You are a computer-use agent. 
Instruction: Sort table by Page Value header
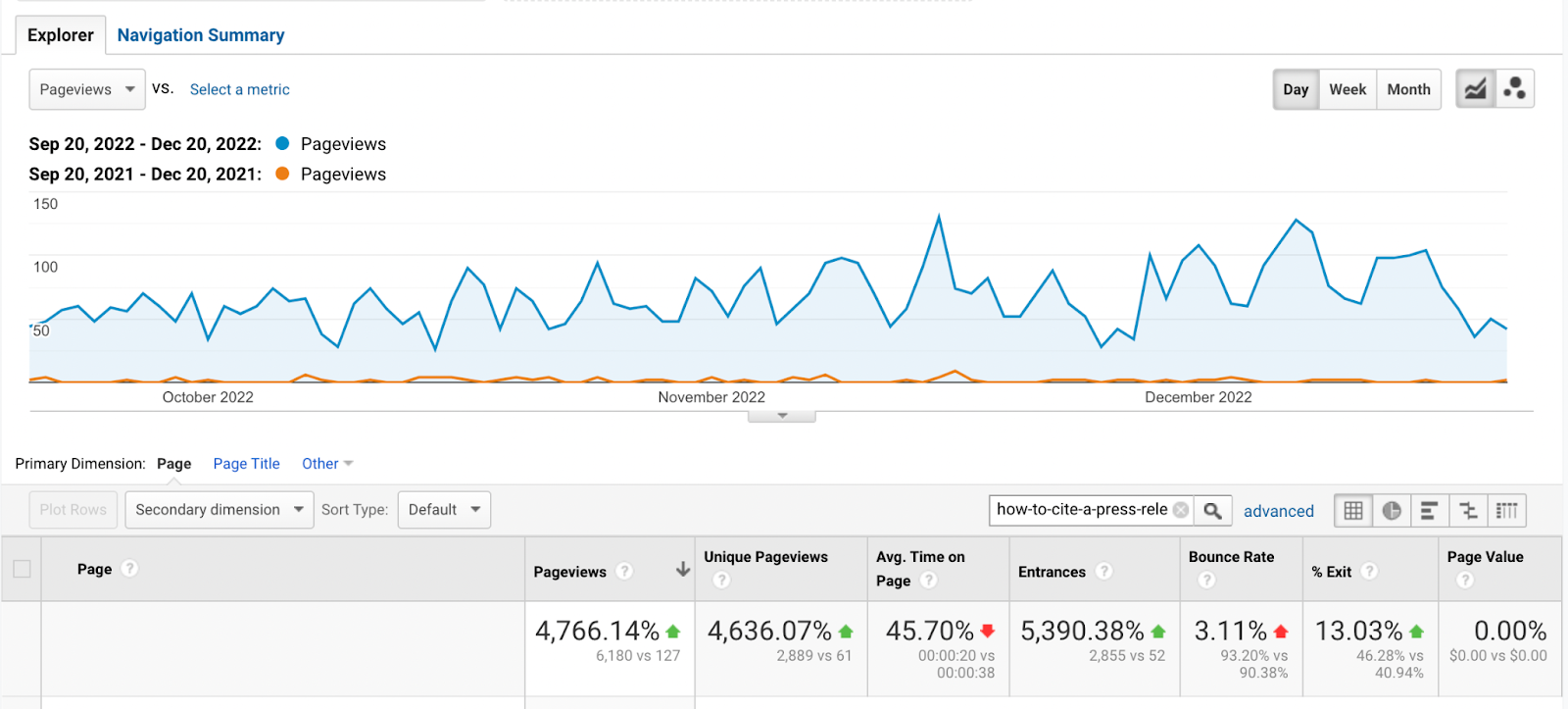pyautogui.click(x=1485, y=557)
